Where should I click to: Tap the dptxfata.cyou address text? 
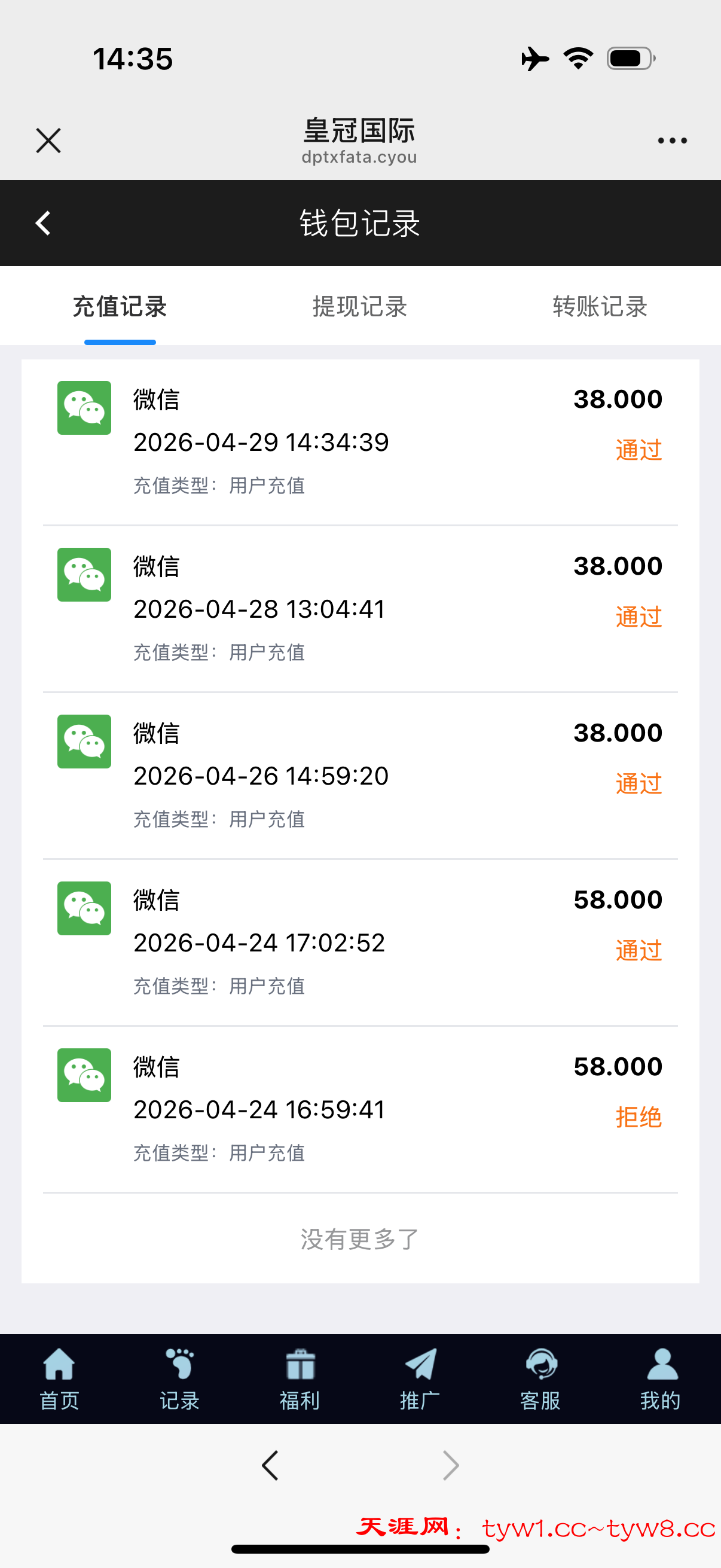[x=359, y=157]
